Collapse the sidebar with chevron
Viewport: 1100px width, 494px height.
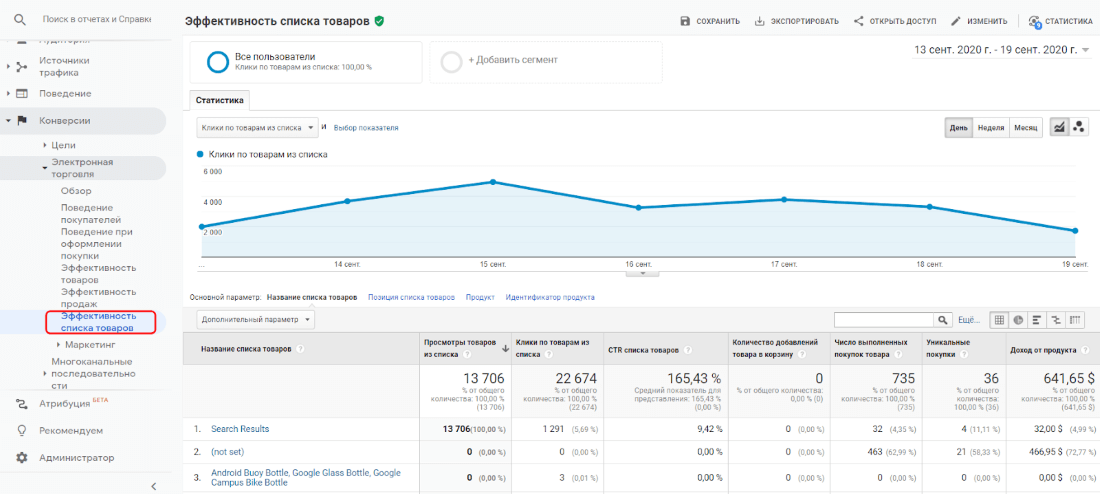point(154,486)
